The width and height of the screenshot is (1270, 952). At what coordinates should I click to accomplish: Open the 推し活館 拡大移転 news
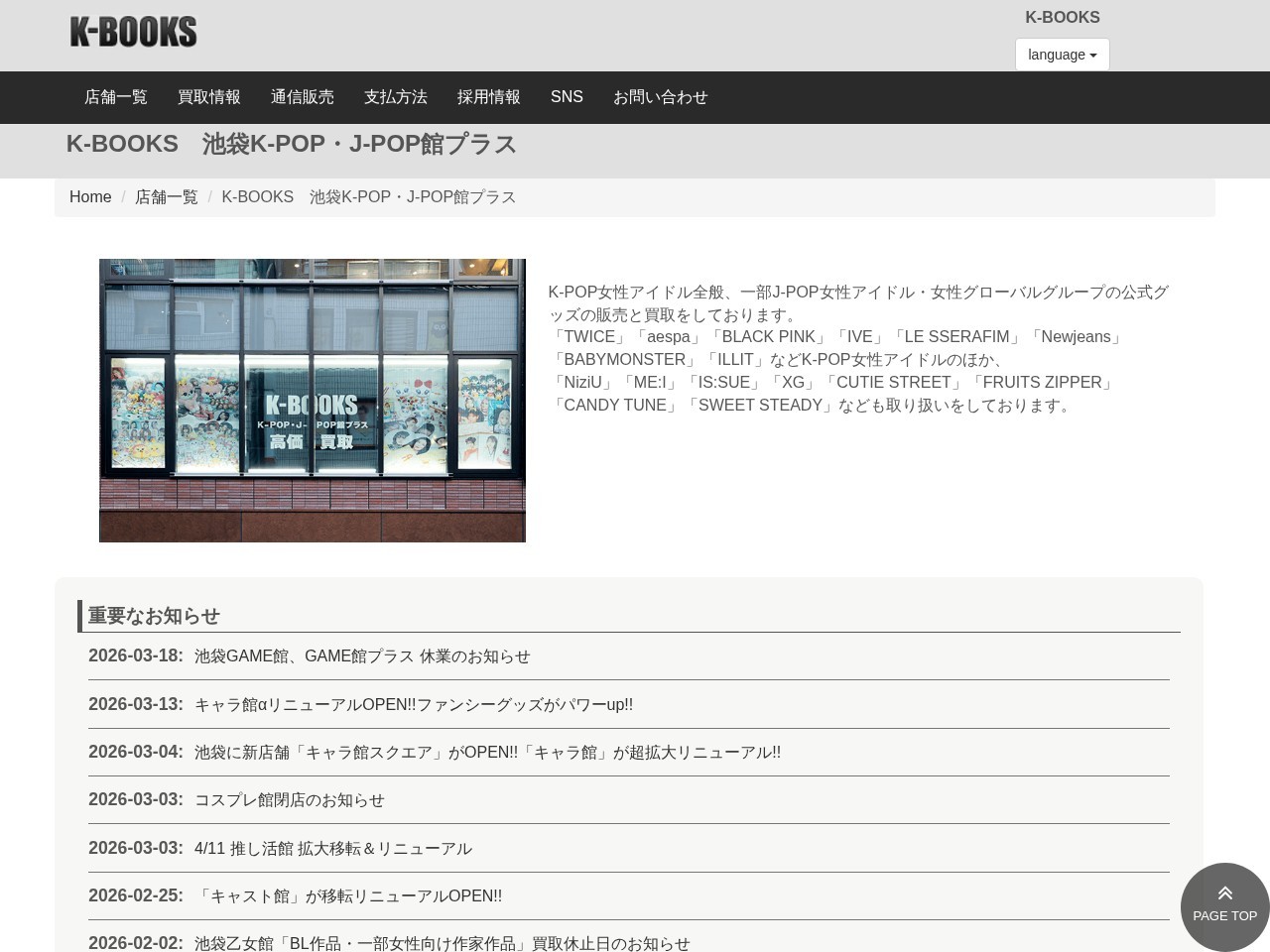click(332, 848)
